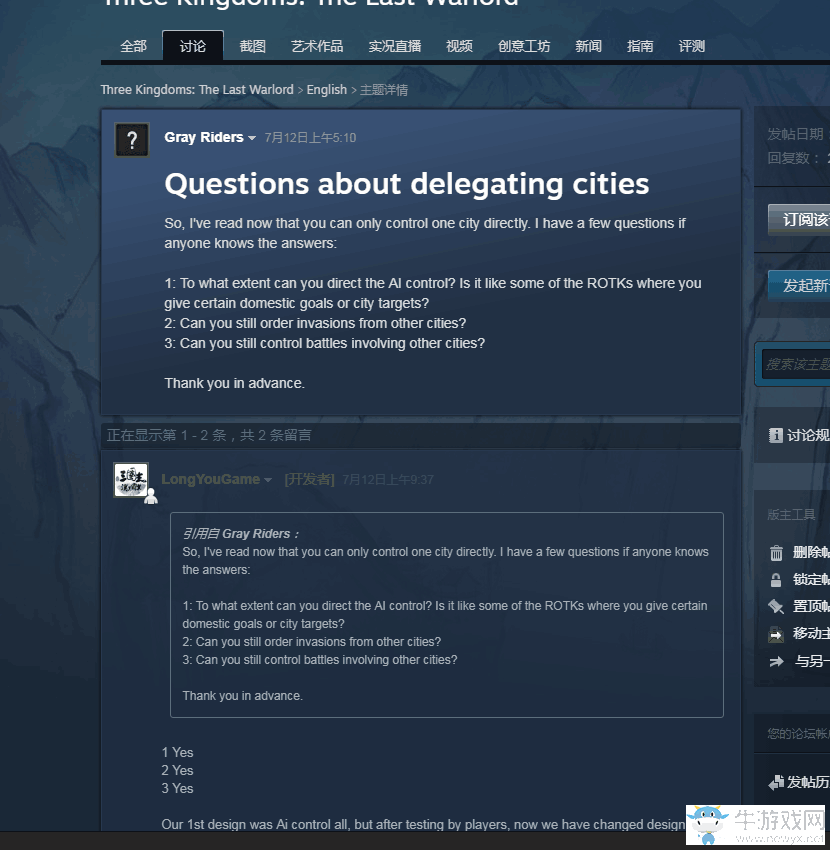
Task: Click the pin thread icon
Action: point(776,607)
